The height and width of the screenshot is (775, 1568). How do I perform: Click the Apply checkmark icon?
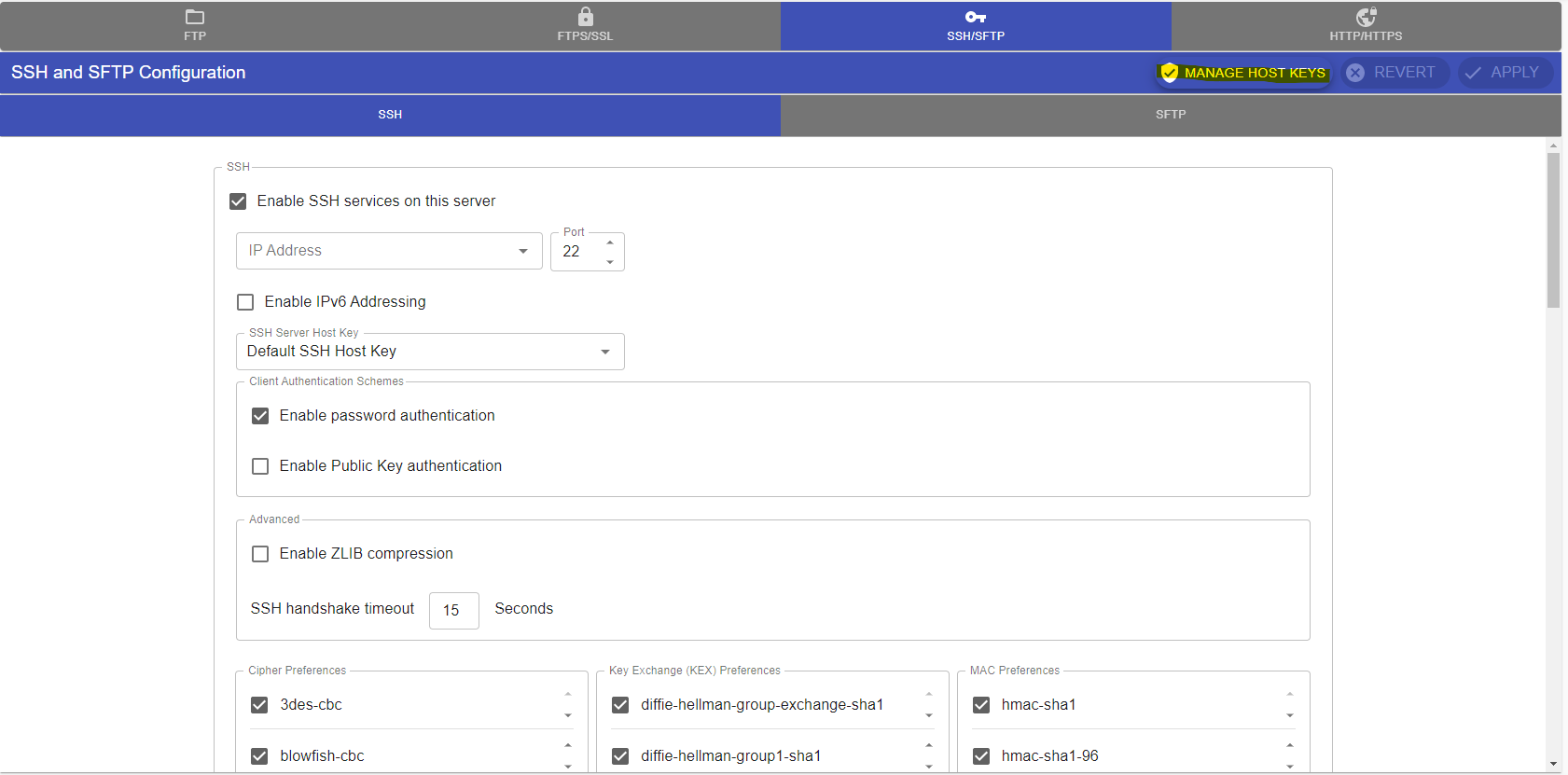pyautogui.click(x=1473, y=73)
